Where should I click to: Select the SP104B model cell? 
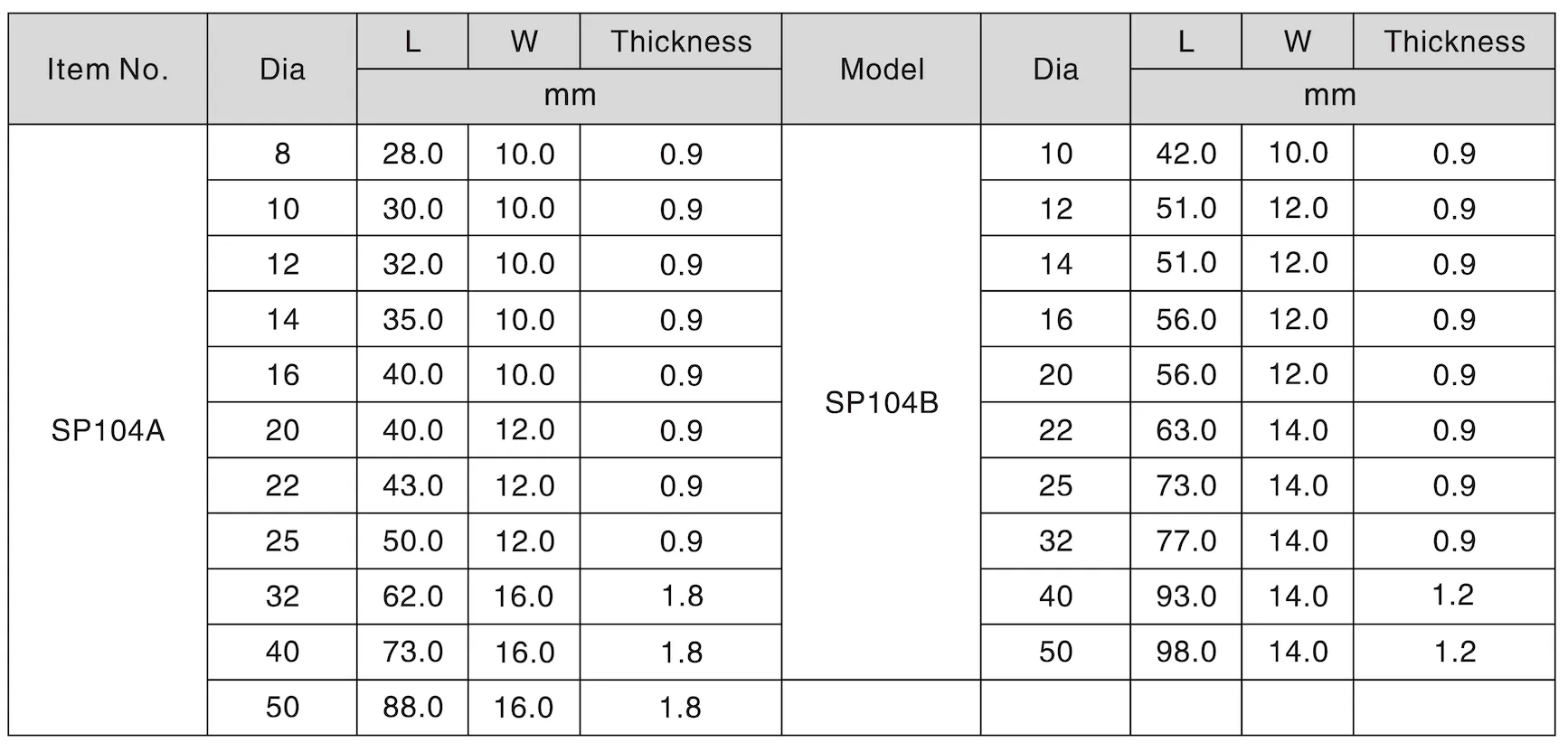click(x=882, y=402)
